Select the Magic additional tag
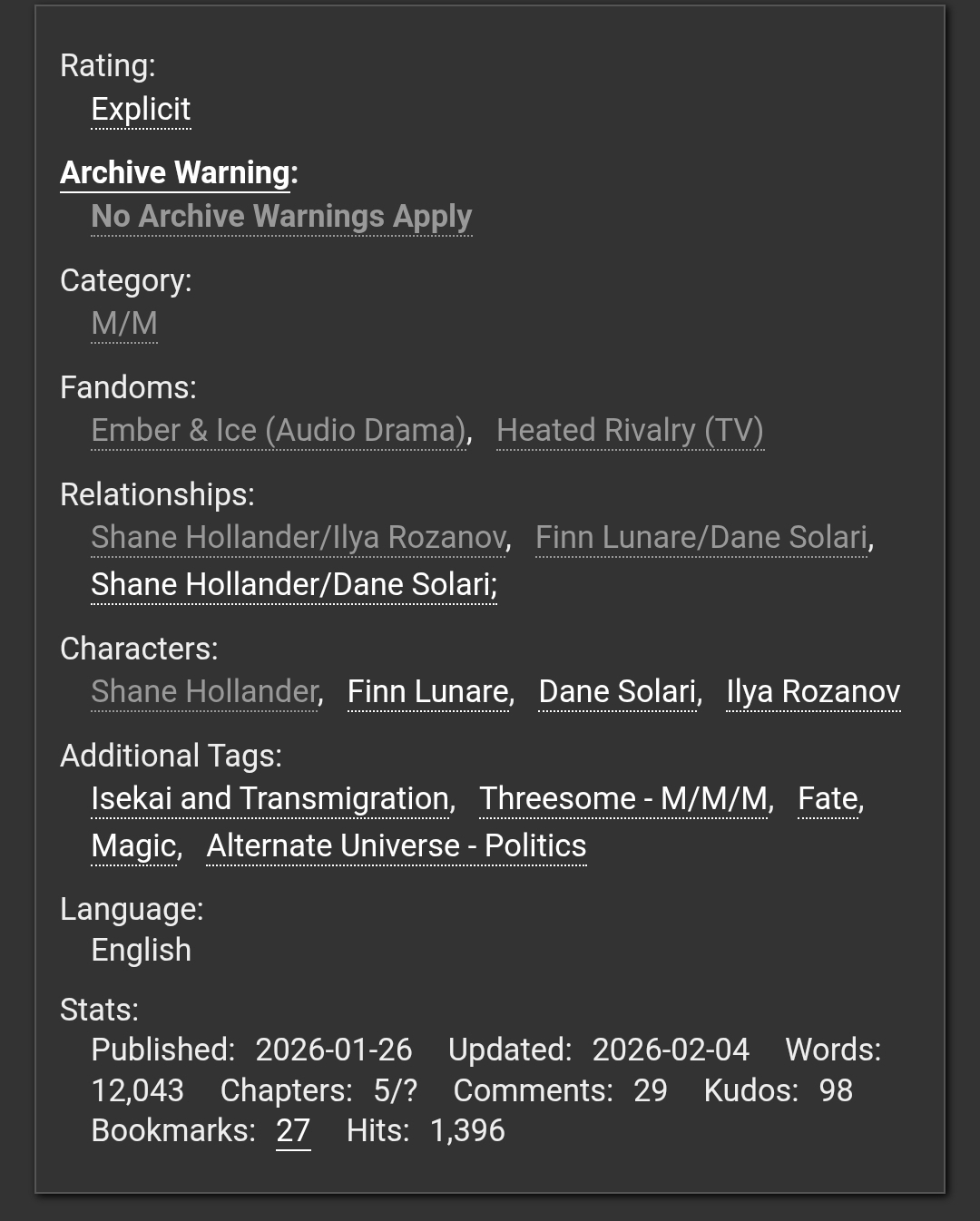The width and height of the screenshot is (980, 1221). pos(134,846)
